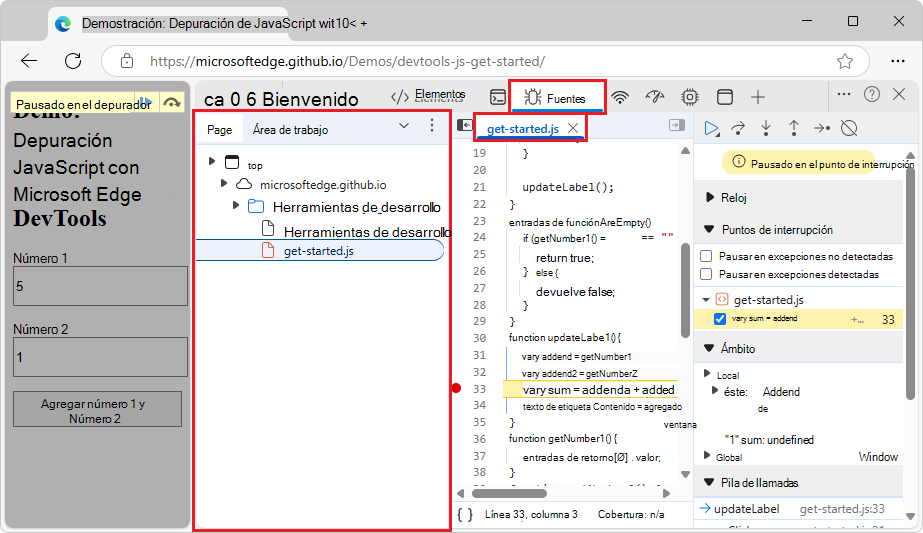
Task: Expand the éste: Addend entry
Action: pyautogui.click(x=715, y=390)
